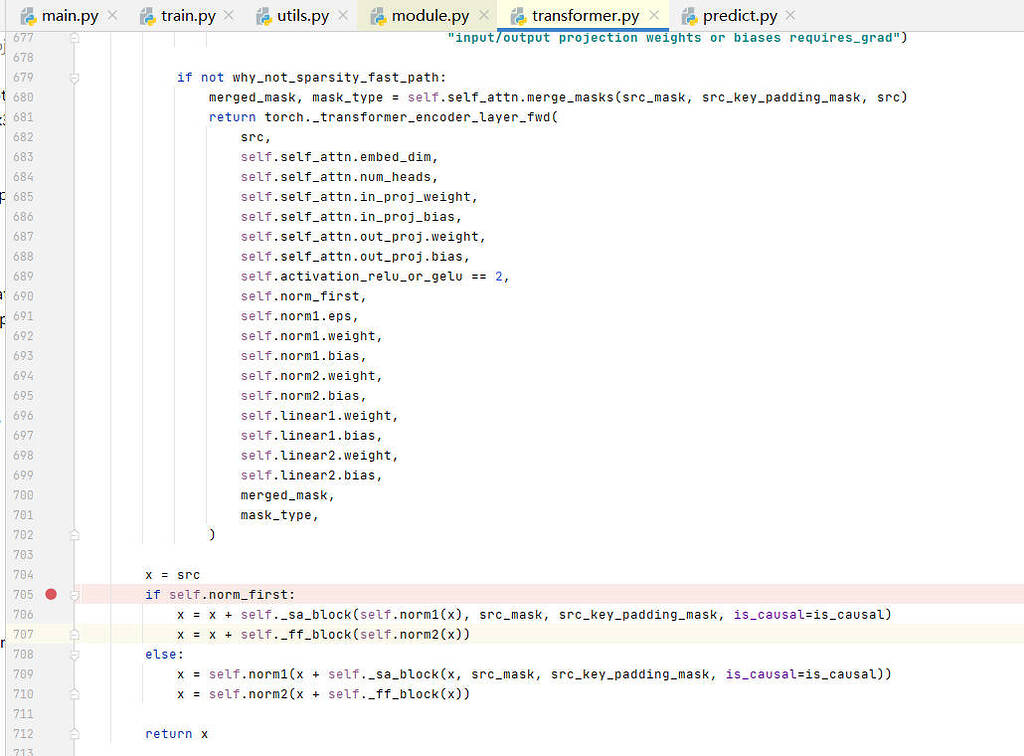Place cursor on the return x line

[176, 734]
